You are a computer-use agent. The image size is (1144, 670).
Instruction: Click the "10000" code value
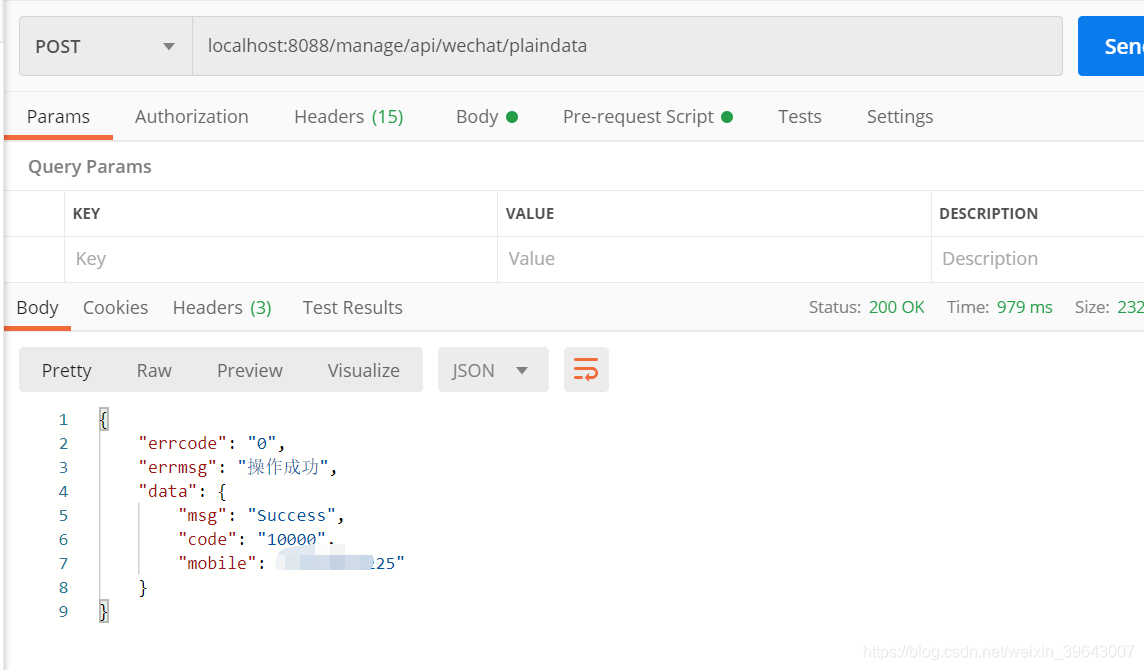(x=291, y=539)
